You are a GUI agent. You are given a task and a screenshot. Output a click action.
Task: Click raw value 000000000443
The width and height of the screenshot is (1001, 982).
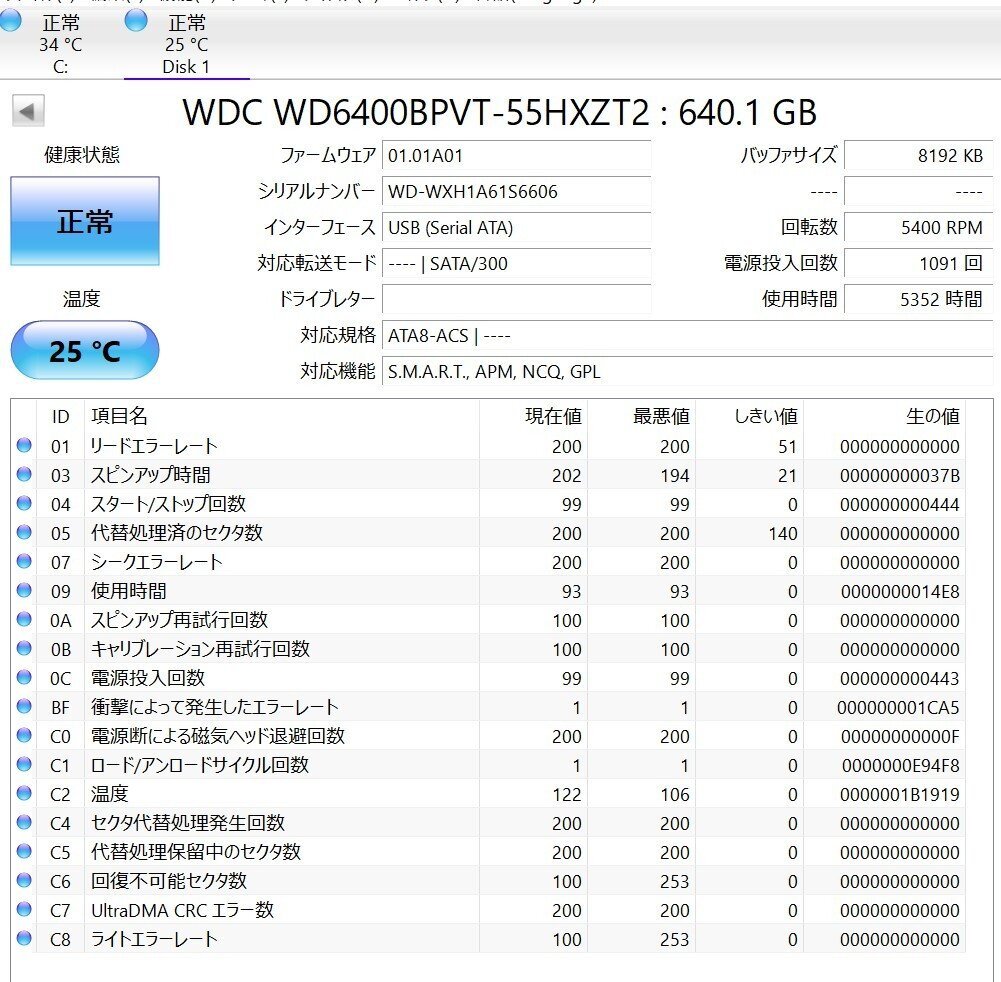click(899, 678)
